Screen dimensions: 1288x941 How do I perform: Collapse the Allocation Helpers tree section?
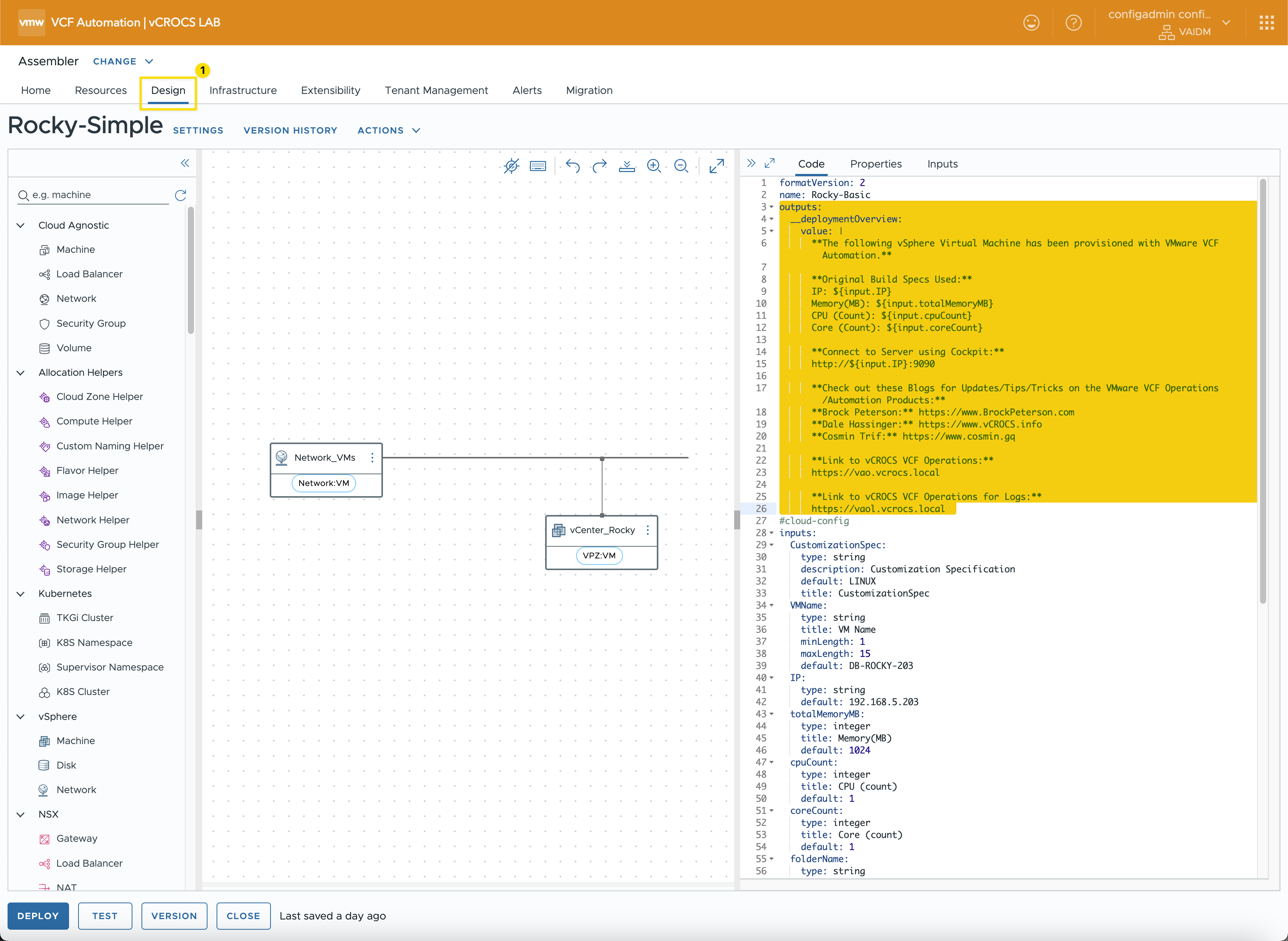tap(21, 372)
